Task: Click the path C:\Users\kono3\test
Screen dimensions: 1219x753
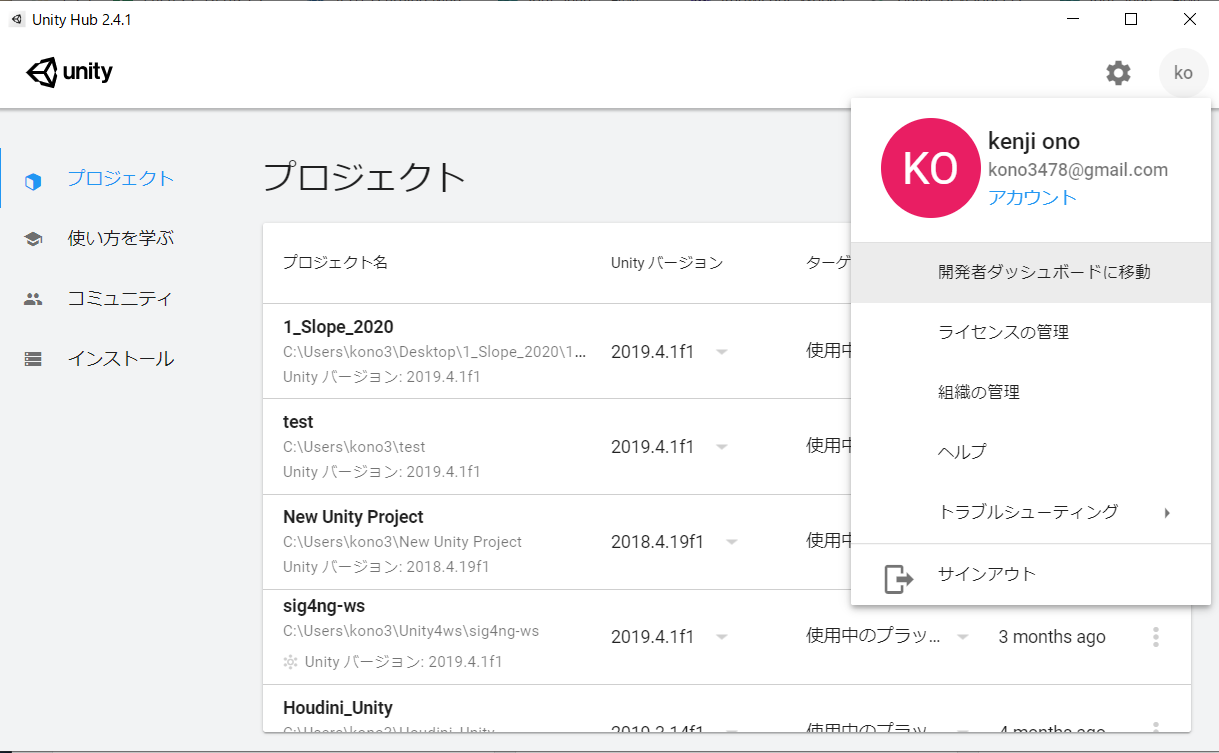Action: click(354, 447)
